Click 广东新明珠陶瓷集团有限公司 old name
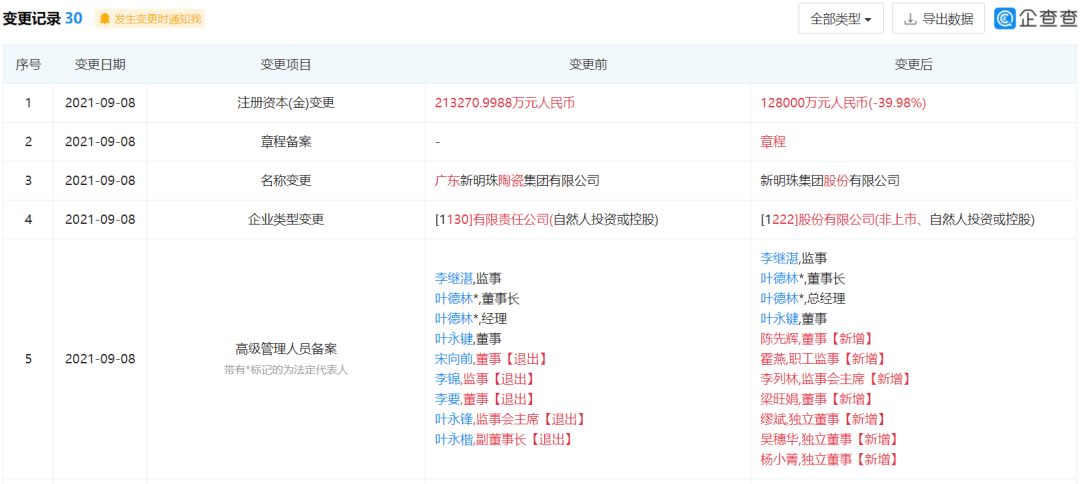 (517, 181)
